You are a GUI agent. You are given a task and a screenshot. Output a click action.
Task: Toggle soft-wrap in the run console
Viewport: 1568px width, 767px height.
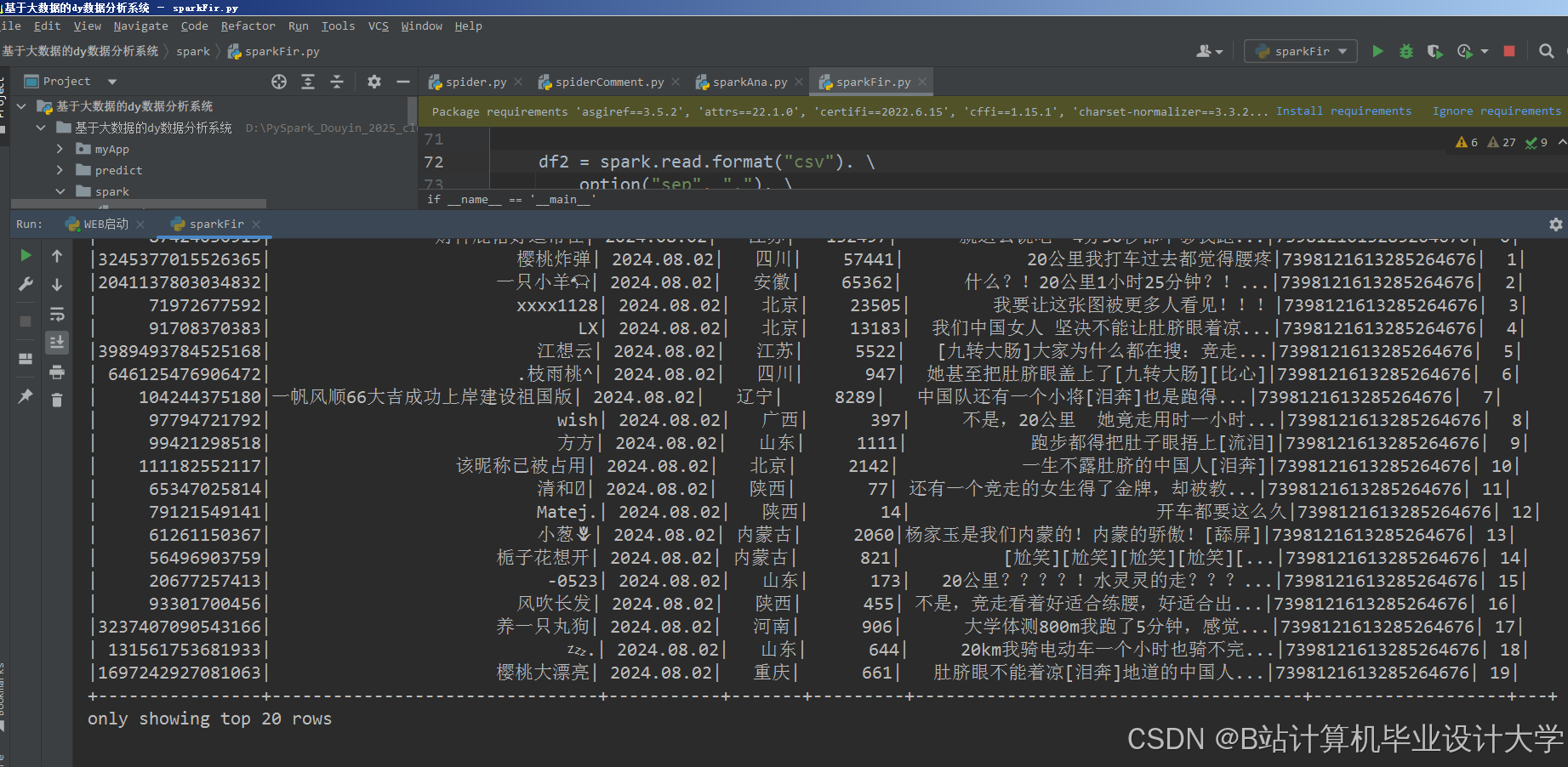[57, 313]
